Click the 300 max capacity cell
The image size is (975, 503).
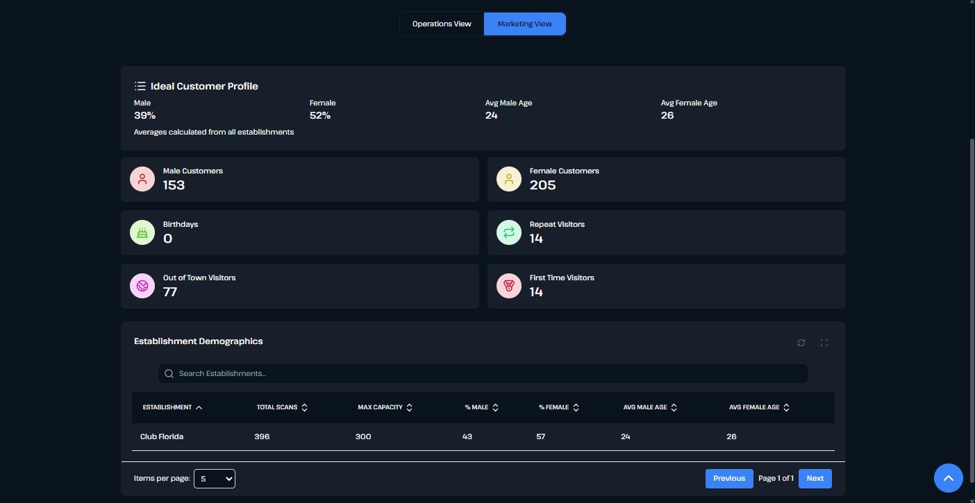(363, 437)
